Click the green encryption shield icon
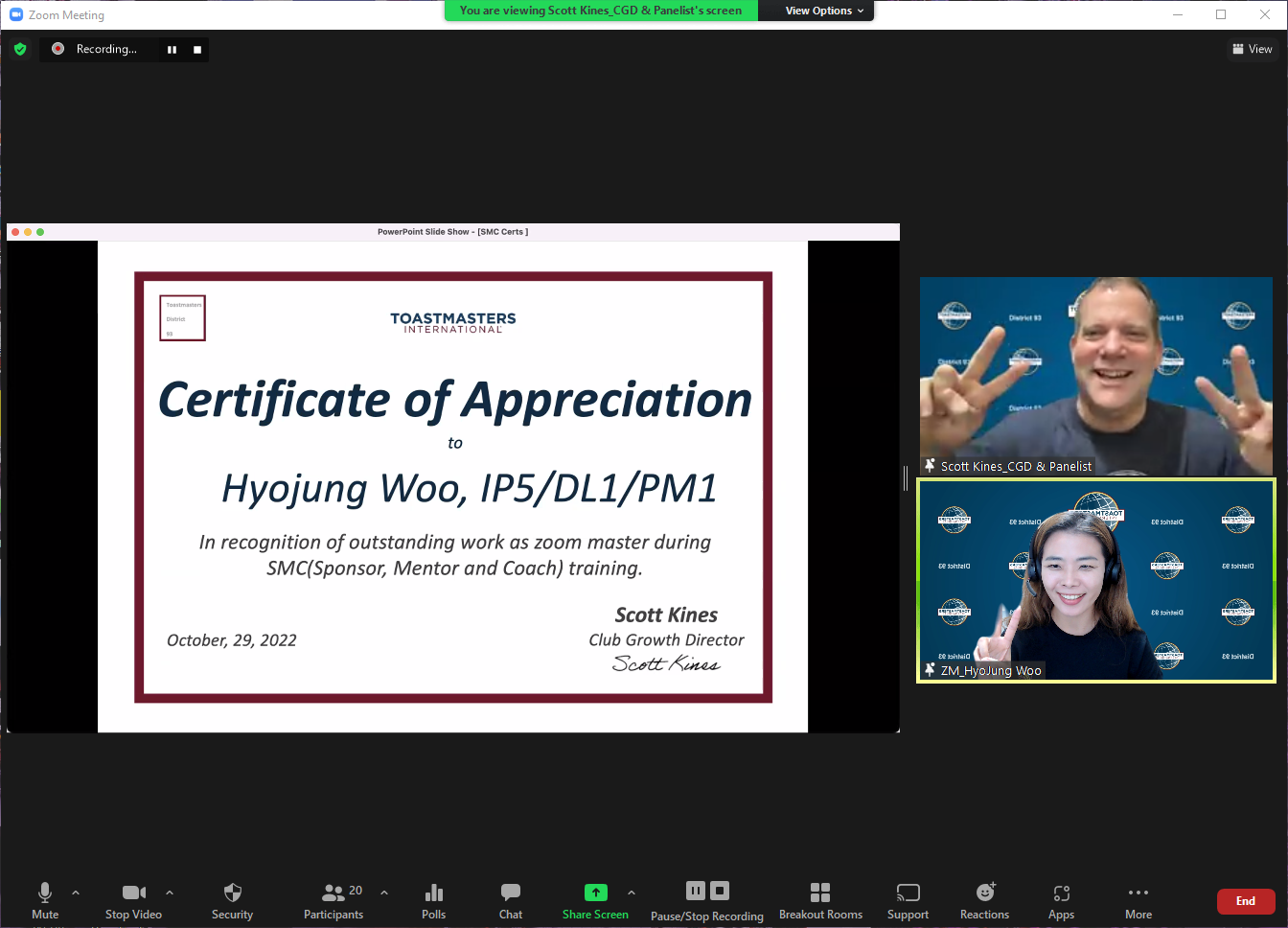Image resolution: width=1288 pixels, height=928 pixels. coord(20,49)
